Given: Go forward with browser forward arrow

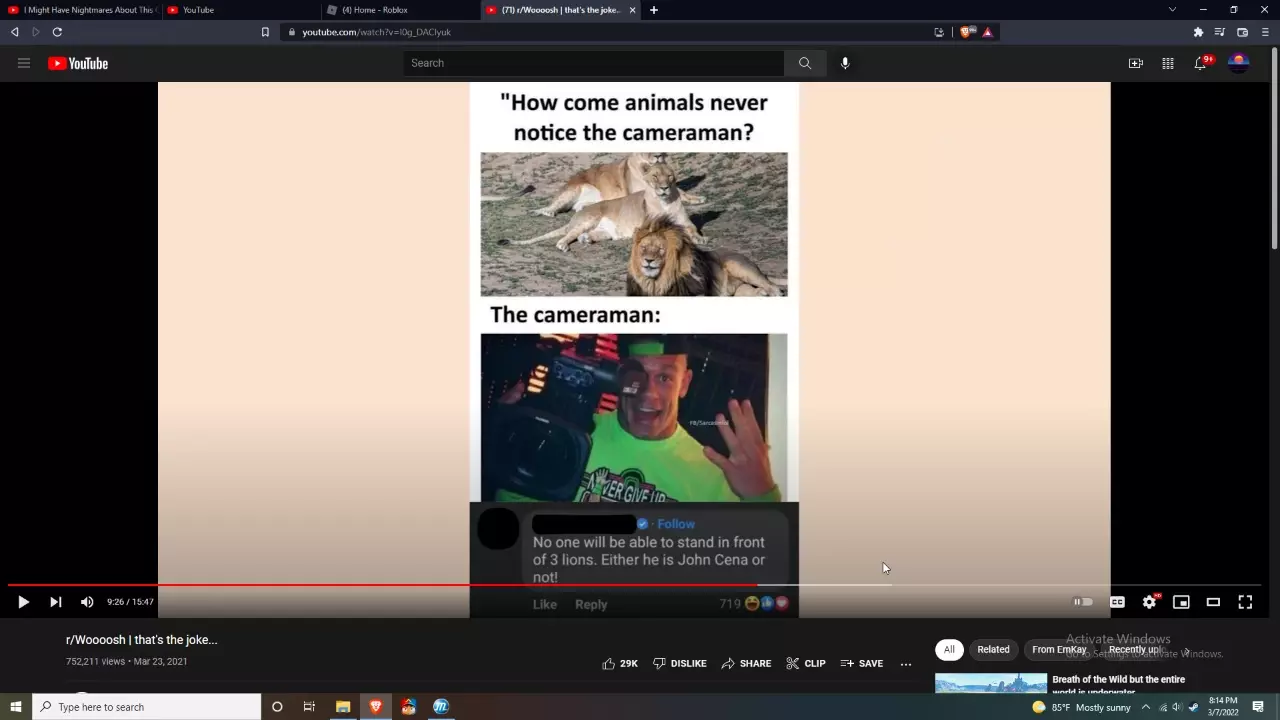Looking at the screenshot, I should point(36,32).
